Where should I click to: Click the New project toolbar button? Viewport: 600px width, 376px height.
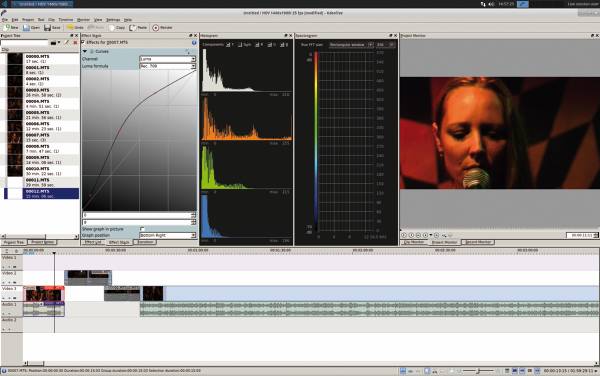pos(11,28)
